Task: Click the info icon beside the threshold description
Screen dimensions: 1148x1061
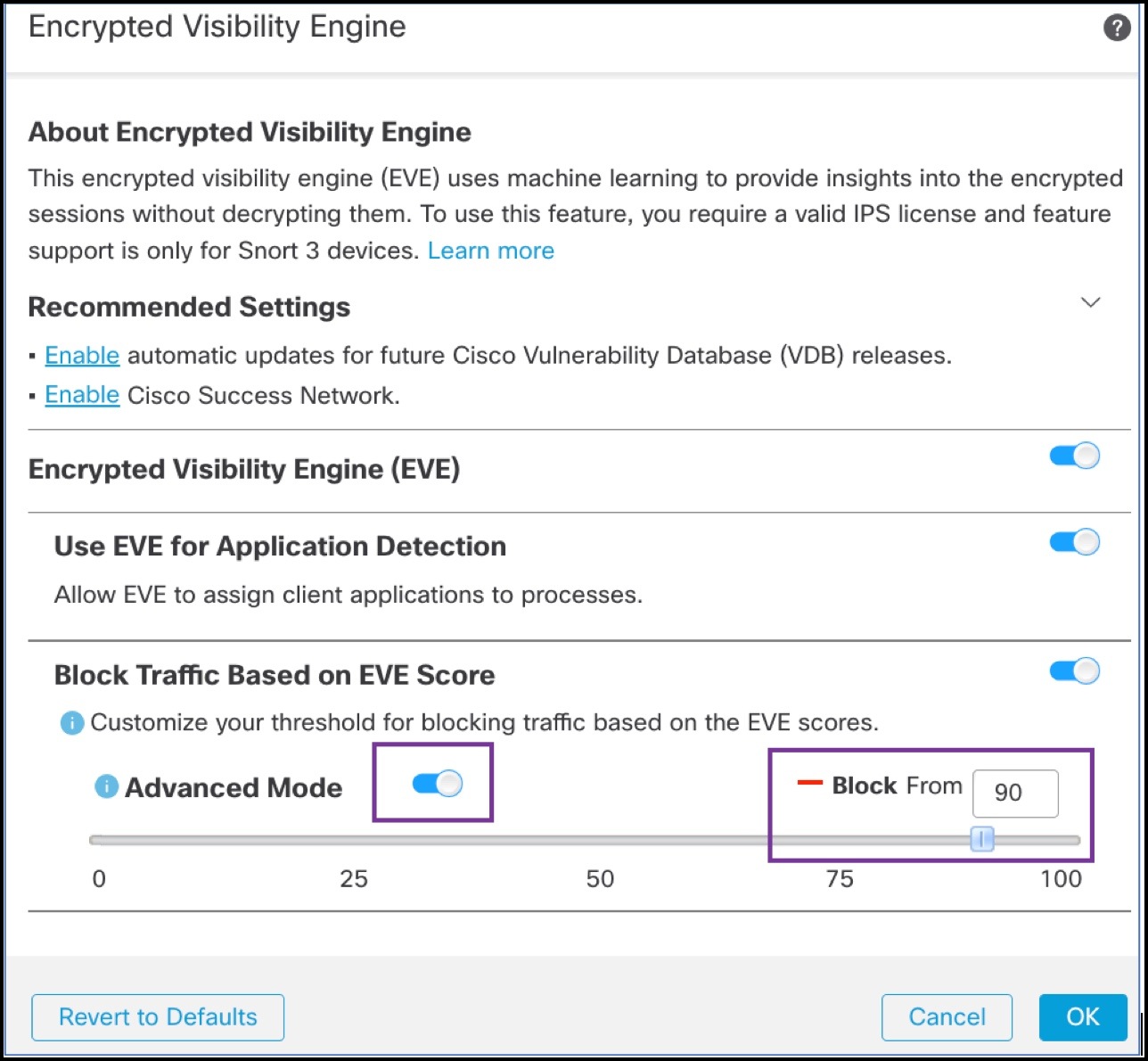Action: (71, 723)
